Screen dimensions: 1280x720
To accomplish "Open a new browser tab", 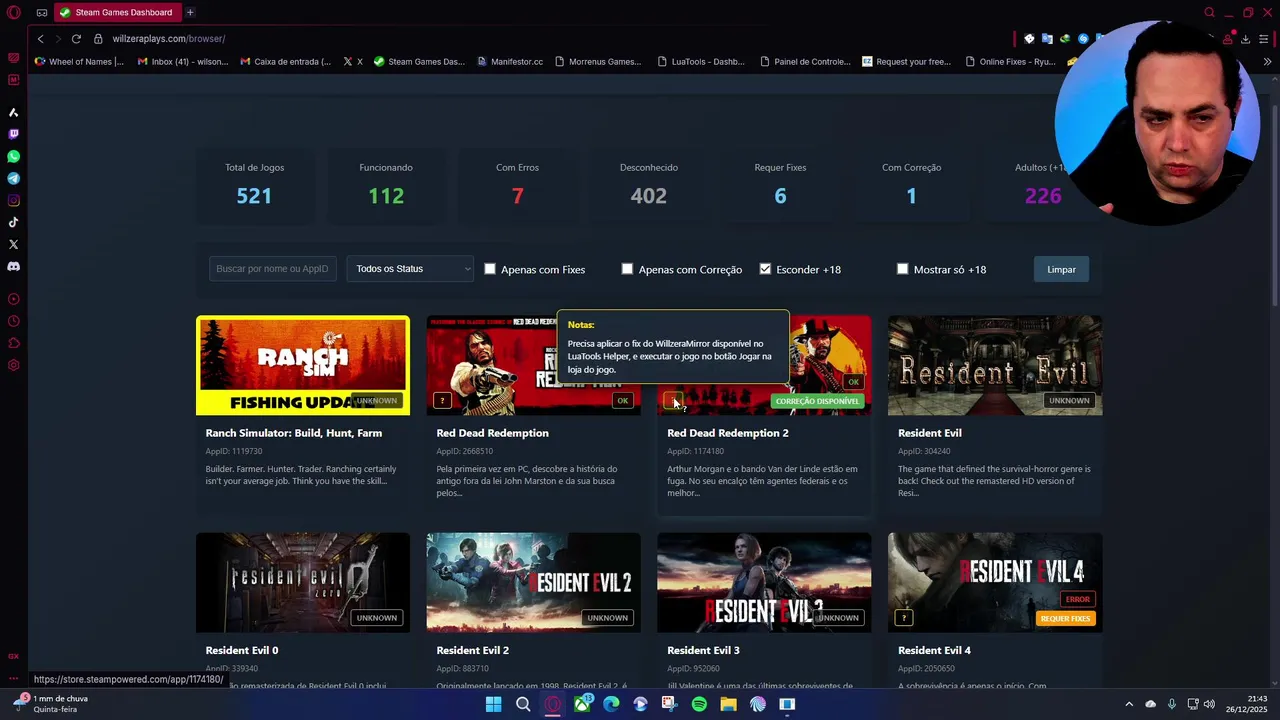I will tap(190, 12).
